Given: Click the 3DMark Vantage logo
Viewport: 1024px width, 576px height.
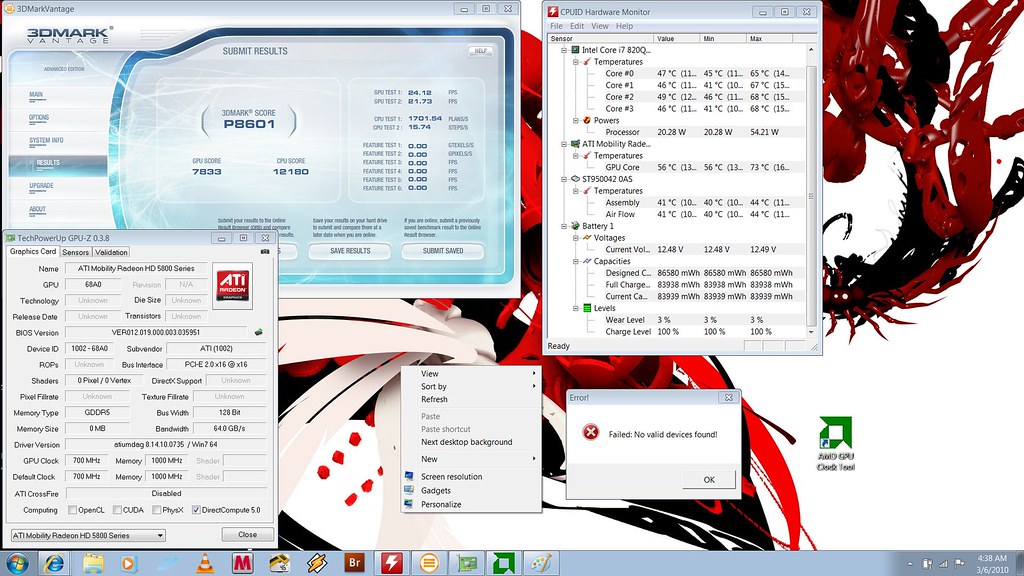Looking at the screenshot, I should coord(69,35).
